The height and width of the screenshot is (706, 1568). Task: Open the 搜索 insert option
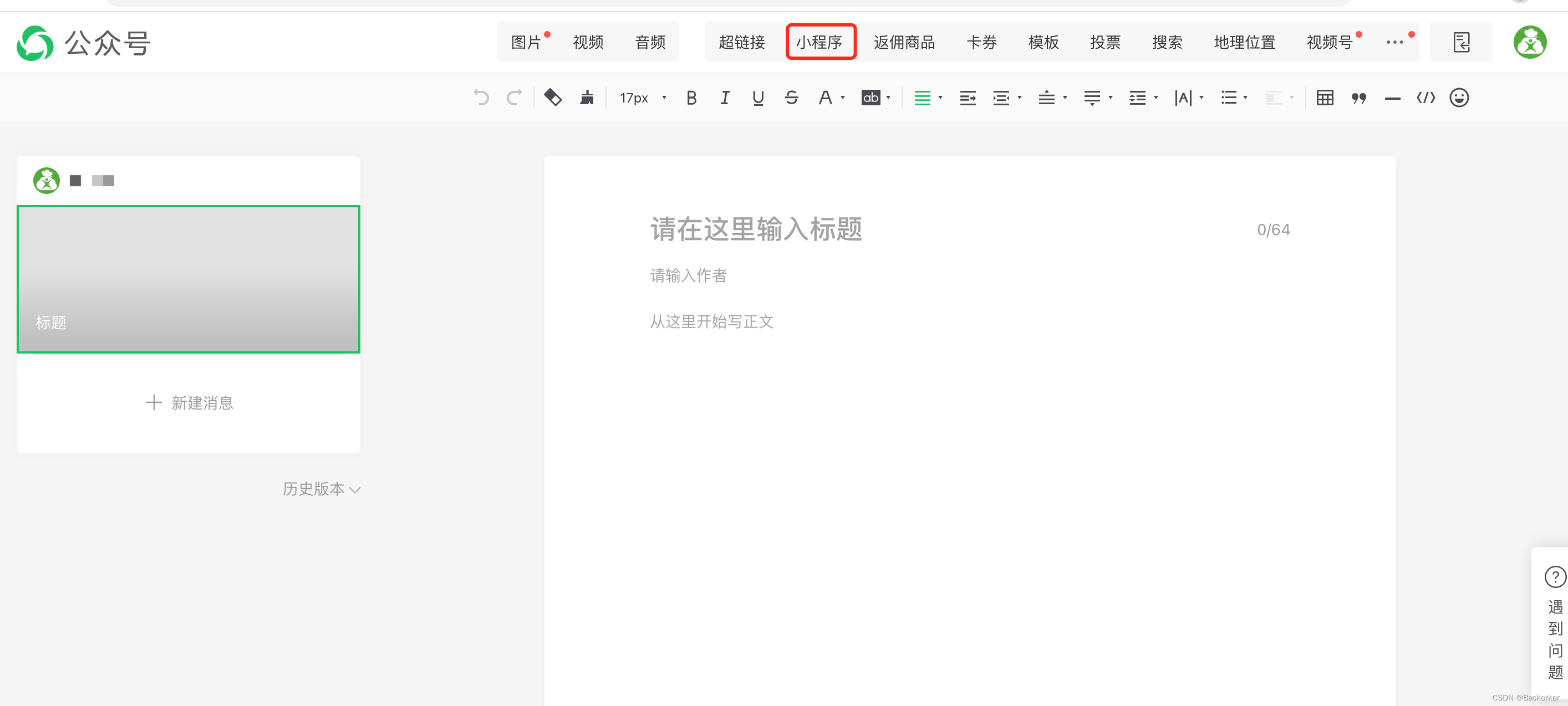coord(1167,42)
